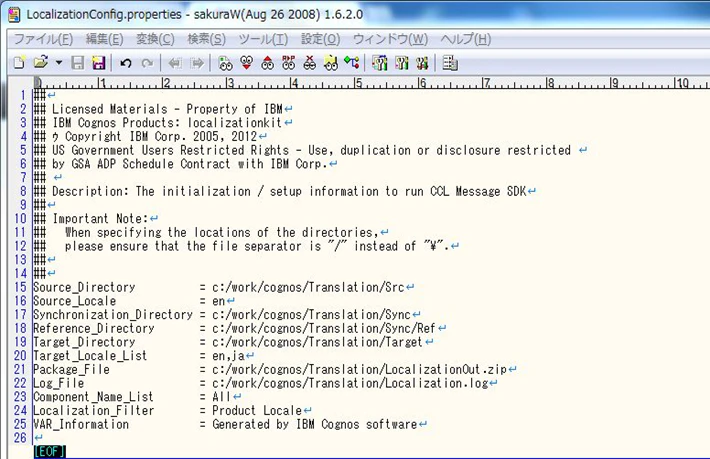The width and height of the screenshot is (710, 459).
Task: Click the gray Save disk icon
Action: [x=77, y=63]
